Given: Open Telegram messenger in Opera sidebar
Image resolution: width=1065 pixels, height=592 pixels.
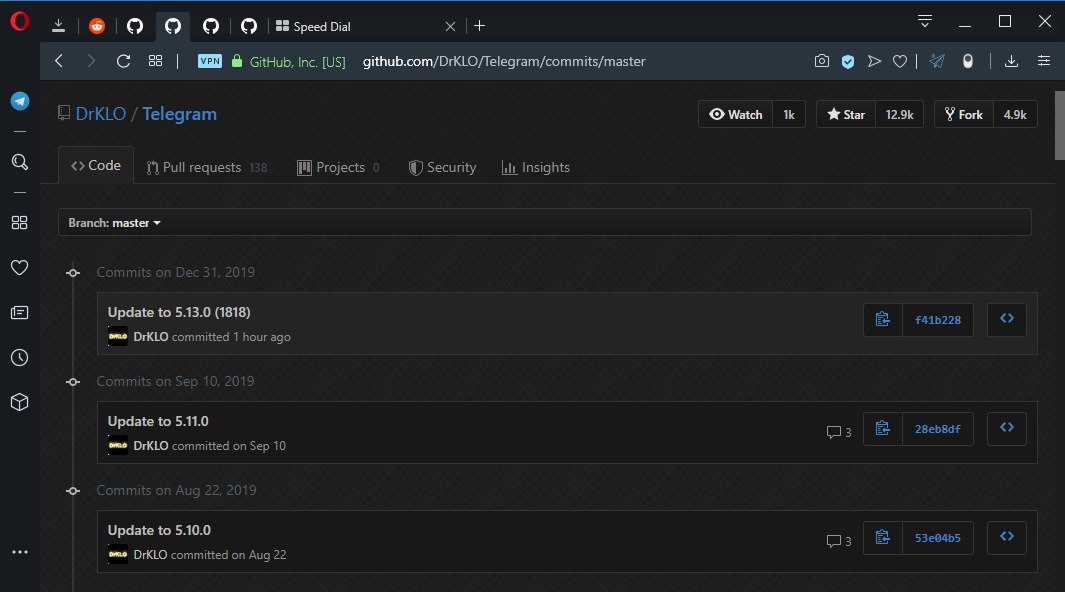Looking at the screenshot, I should [x=20, y=101].
